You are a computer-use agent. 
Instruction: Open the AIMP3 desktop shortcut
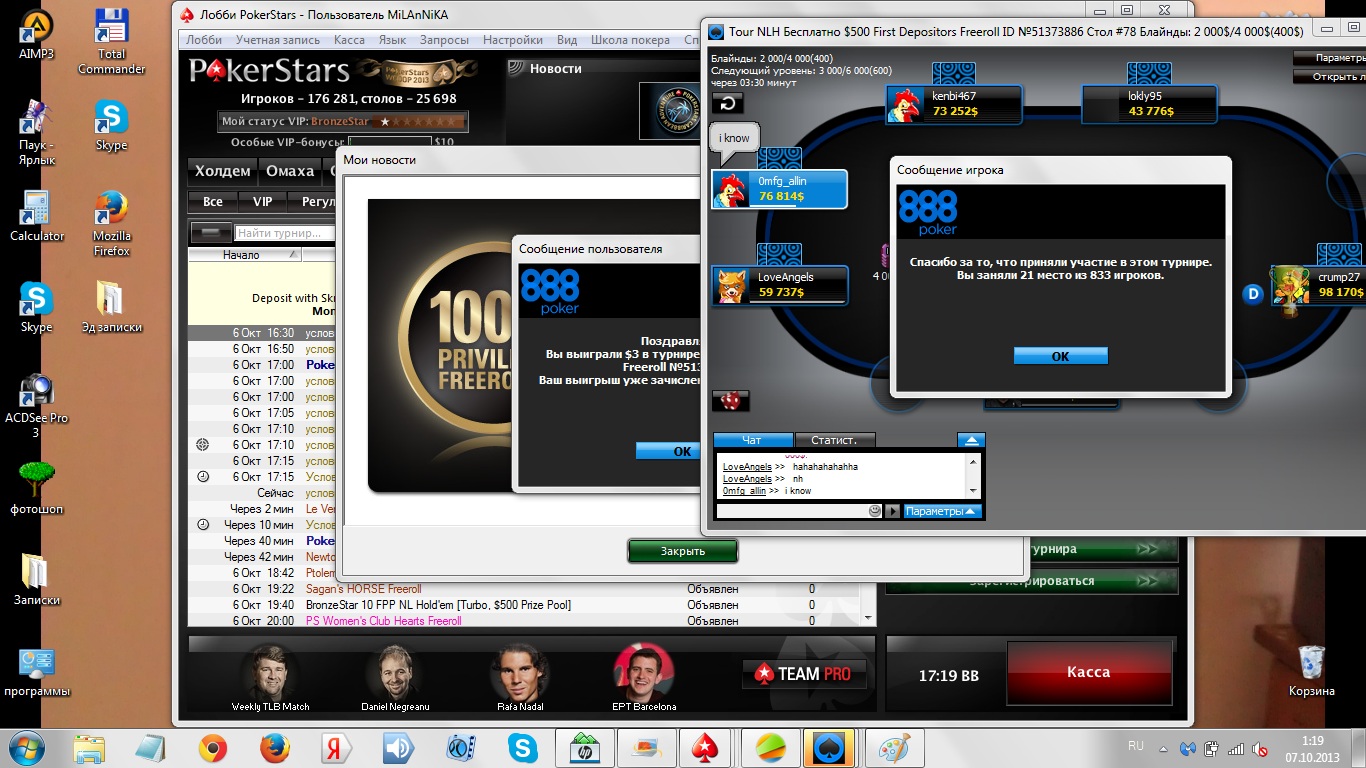coord(37,33)
